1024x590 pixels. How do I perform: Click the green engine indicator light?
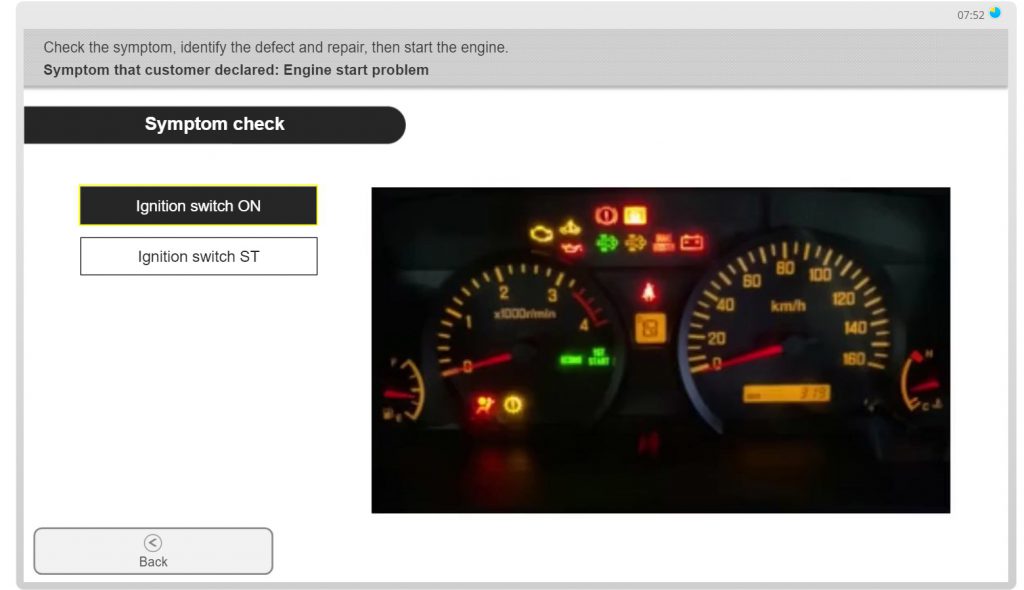tap(606, 242)
